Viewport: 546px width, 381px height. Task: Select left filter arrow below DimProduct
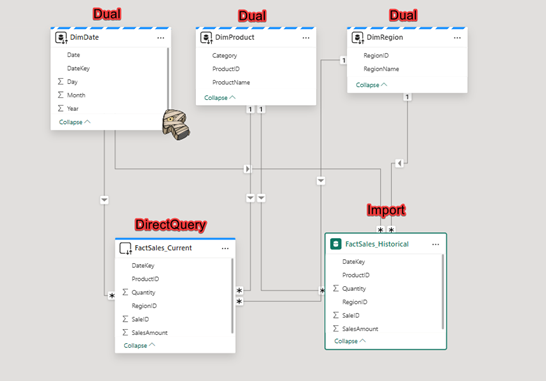(250, 198)
